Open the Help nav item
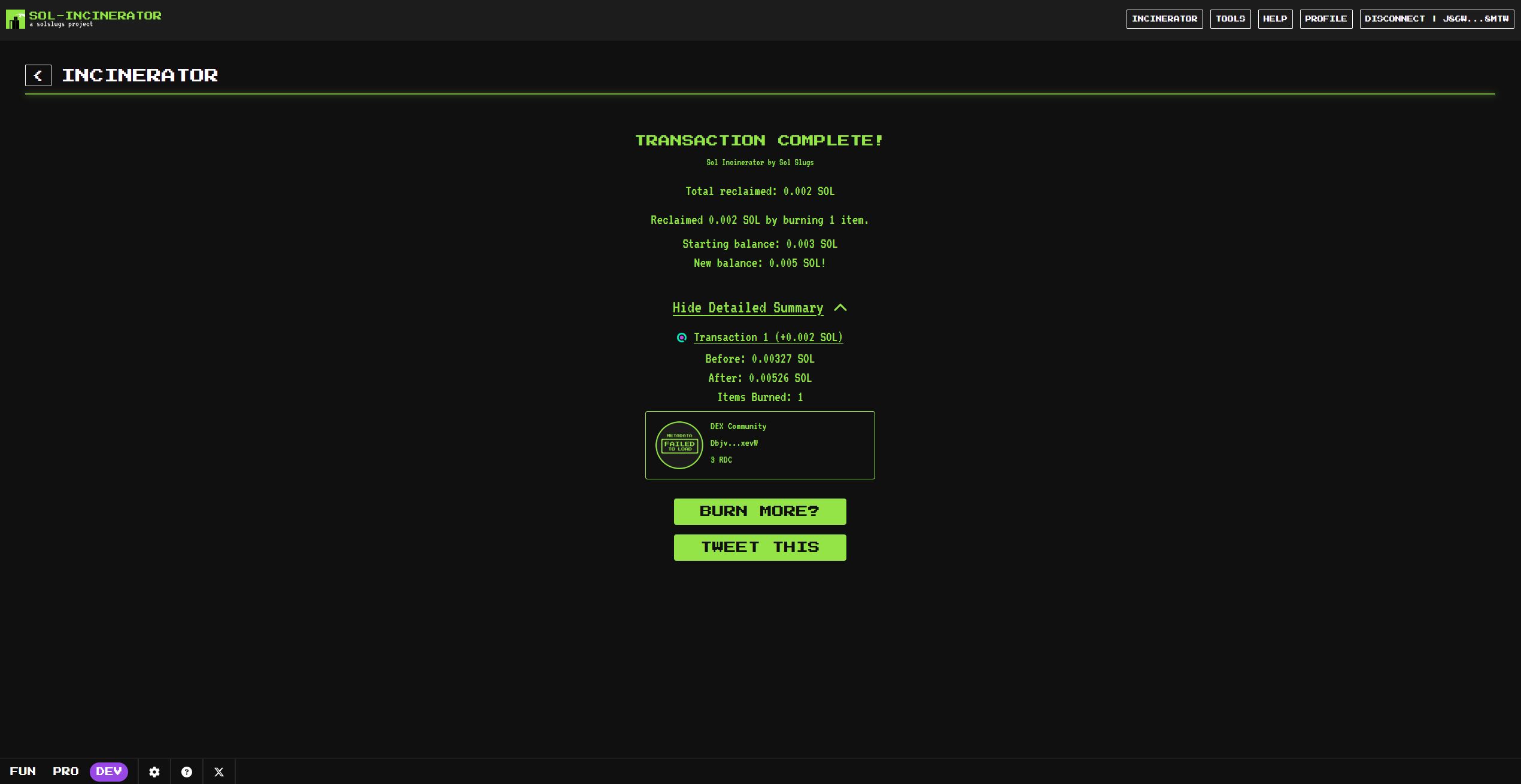The height and width of the screenshot is (784, 1521). [1275, 19]
